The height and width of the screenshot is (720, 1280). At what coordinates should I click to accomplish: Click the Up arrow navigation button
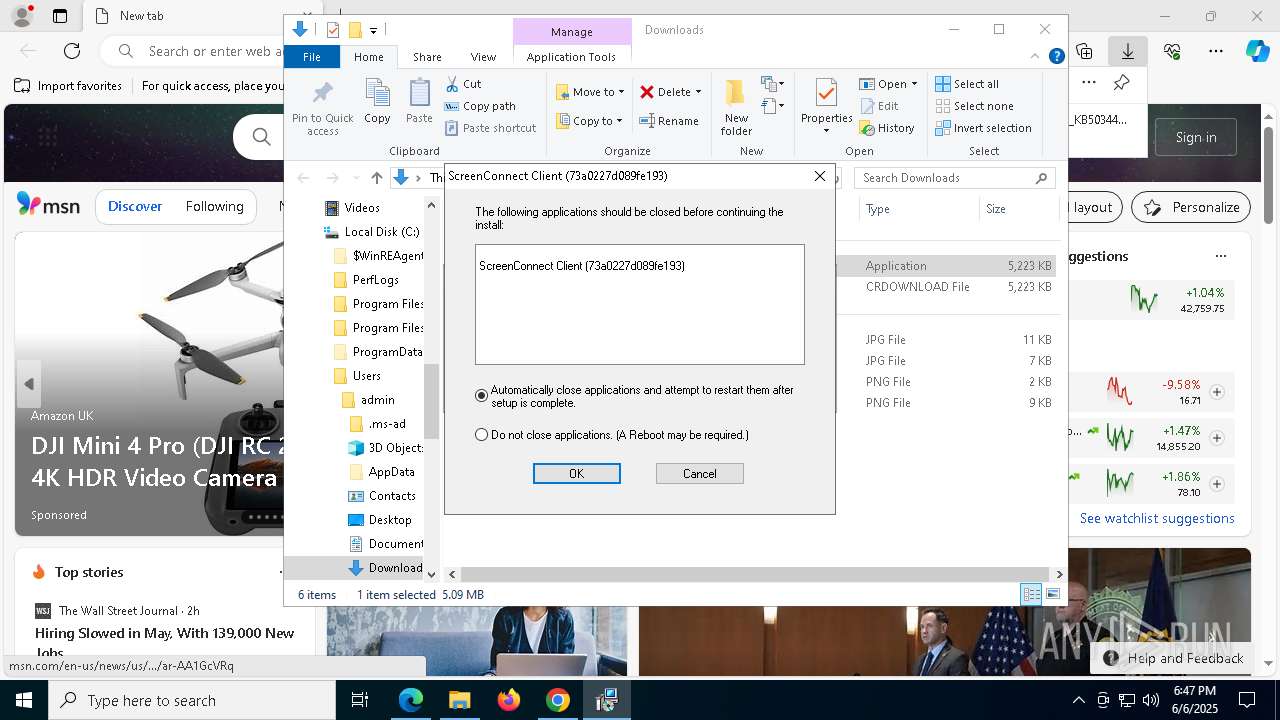point(376,178)
